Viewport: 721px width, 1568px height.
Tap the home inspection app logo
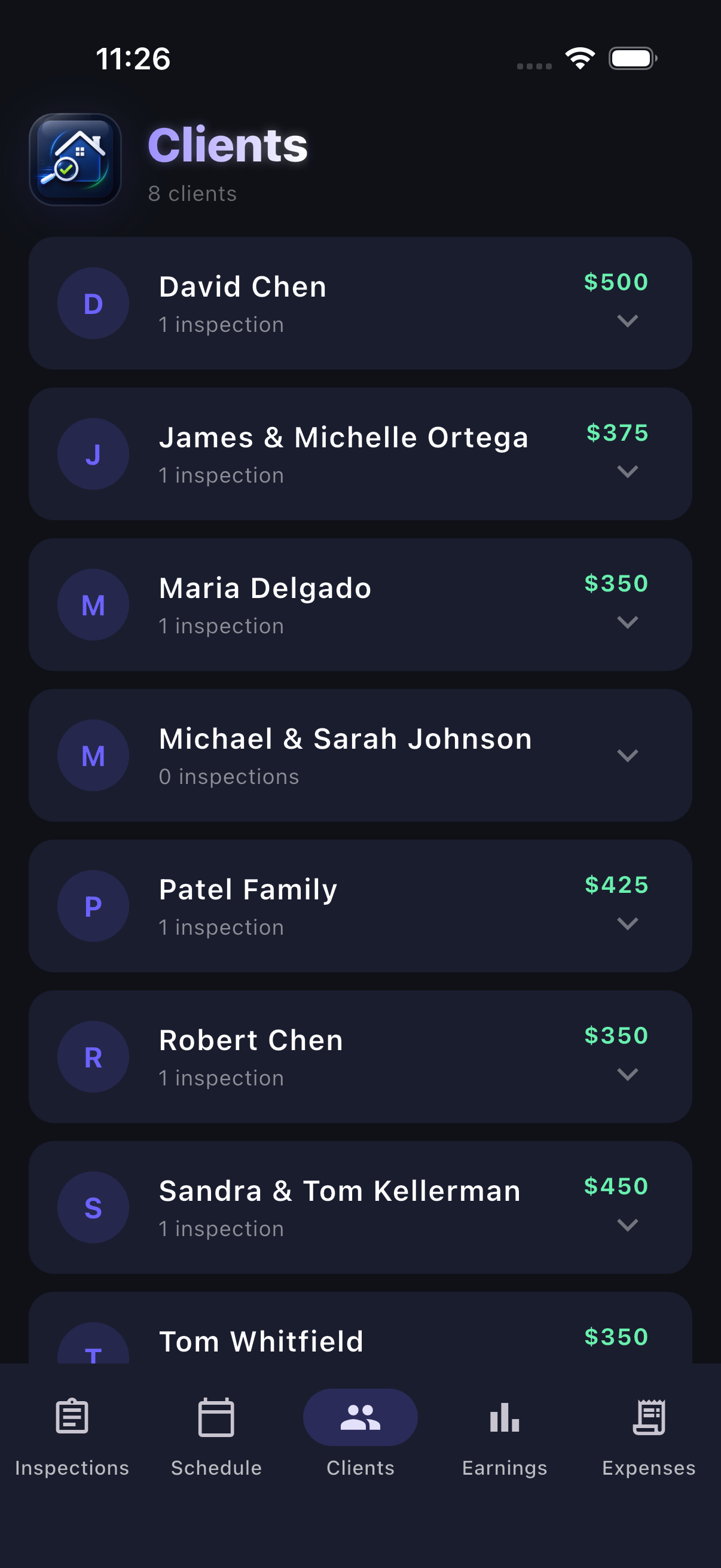pos(75,160)
